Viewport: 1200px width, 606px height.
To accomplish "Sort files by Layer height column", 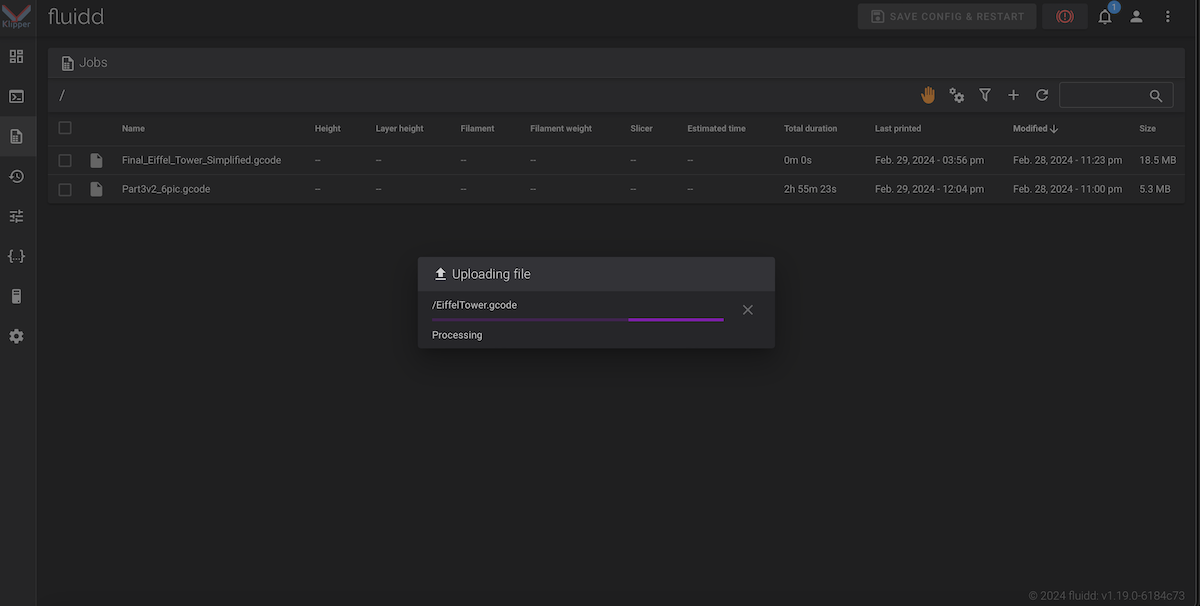I will click(399, 129).
